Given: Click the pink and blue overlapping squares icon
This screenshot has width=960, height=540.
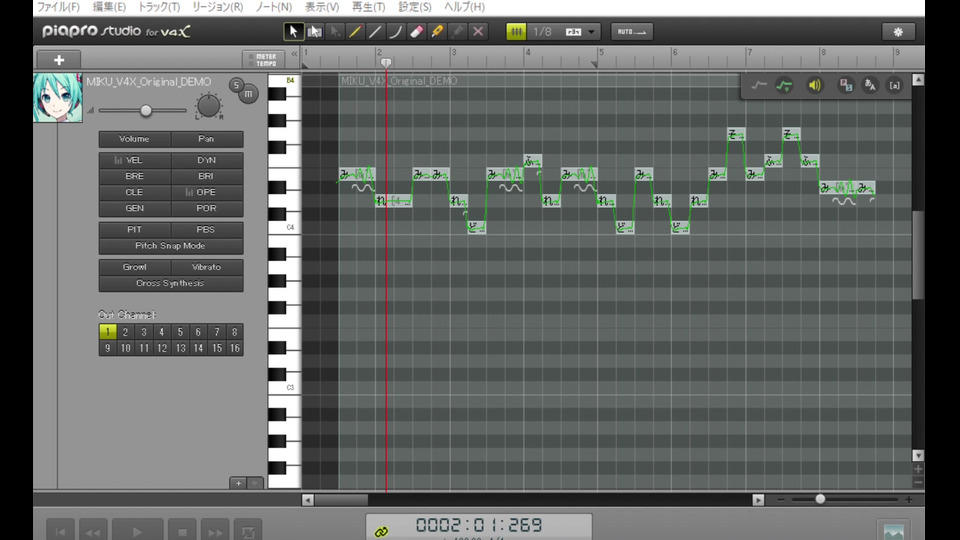Looking at the screenshot, I should tap(846, 85).
